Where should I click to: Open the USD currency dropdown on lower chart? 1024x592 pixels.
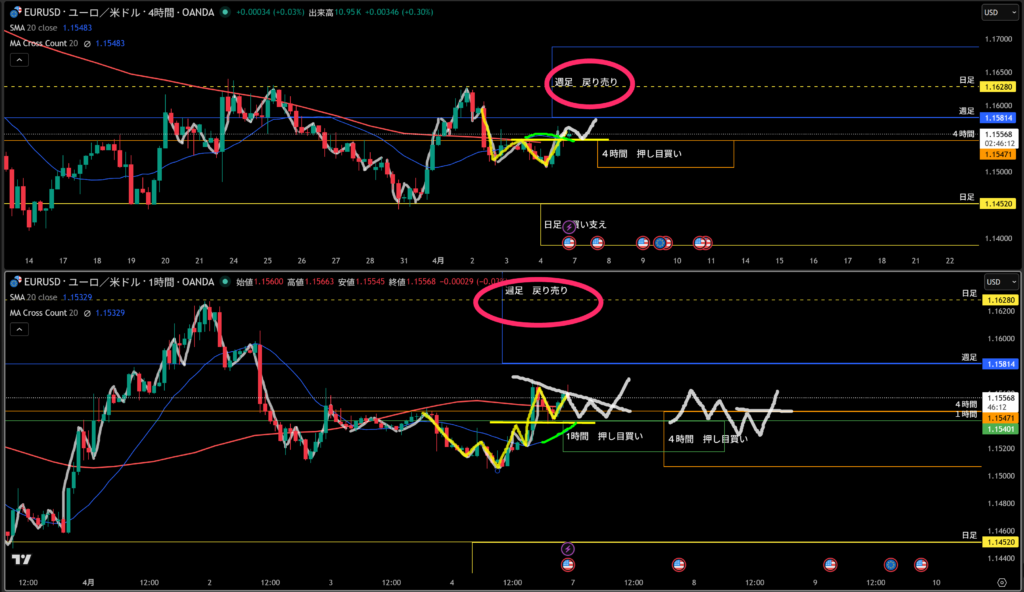[996, 282]
